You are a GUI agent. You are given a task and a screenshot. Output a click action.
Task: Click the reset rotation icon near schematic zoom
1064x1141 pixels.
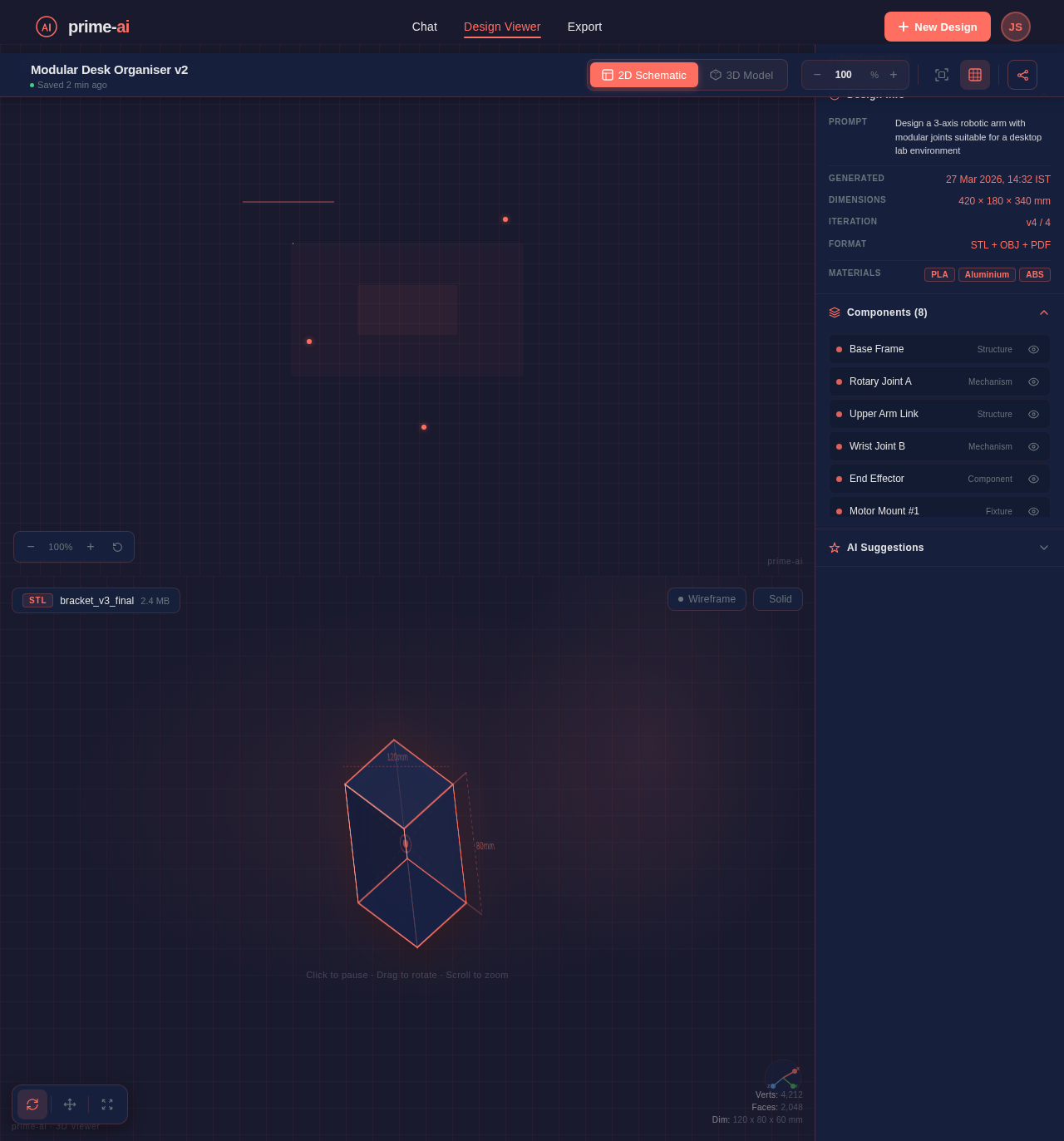(x=117, y=547)
